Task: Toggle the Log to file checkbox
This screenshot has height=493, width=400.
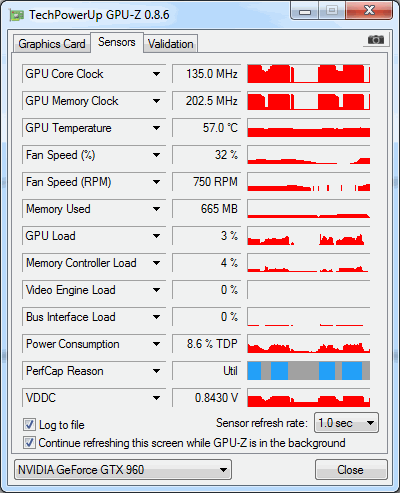Action: 29,425
